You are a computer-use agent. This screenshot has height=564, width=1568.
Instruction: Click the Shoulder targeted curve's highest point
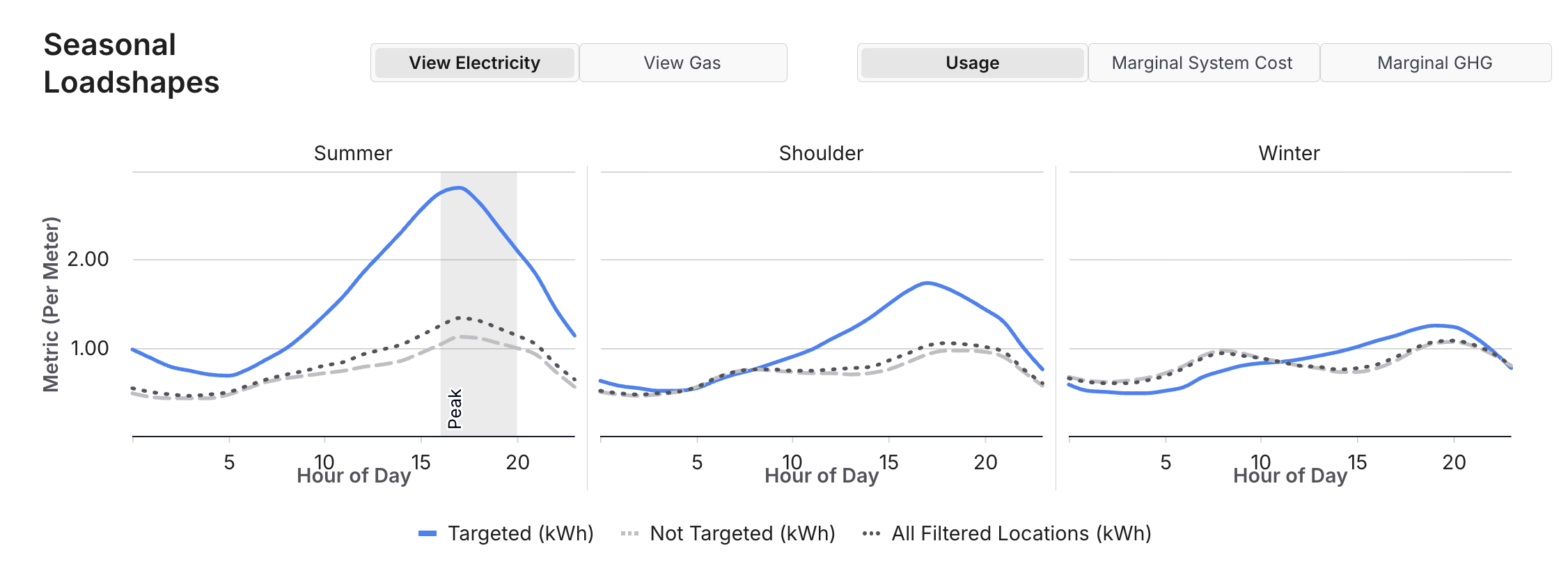click(x=927, y=282)
